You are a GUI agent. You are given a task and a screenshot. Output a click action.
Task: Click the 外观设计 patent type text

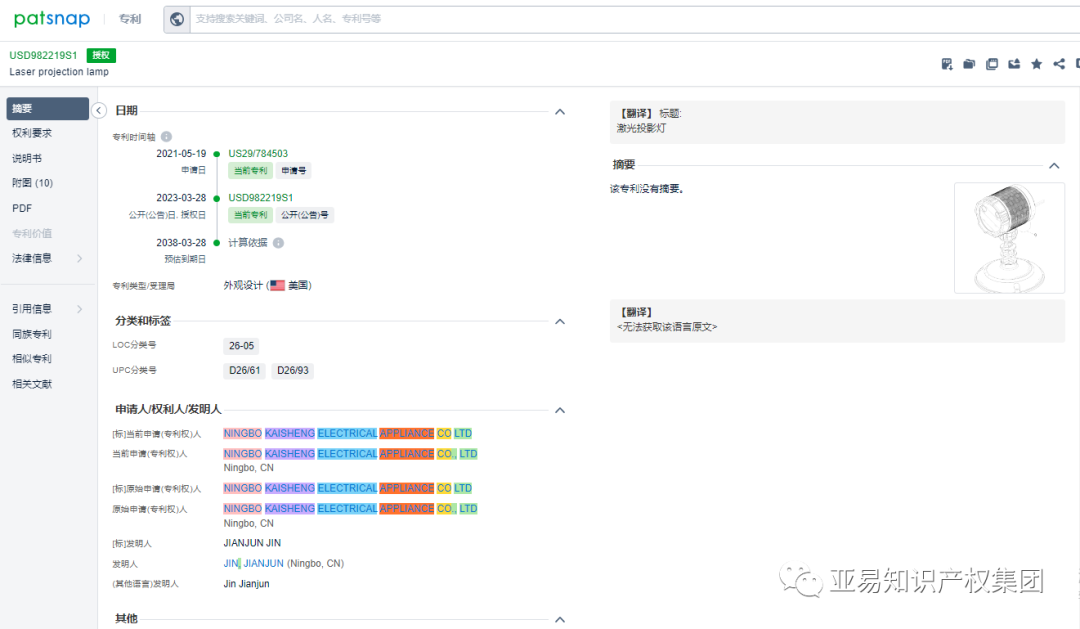242,285
